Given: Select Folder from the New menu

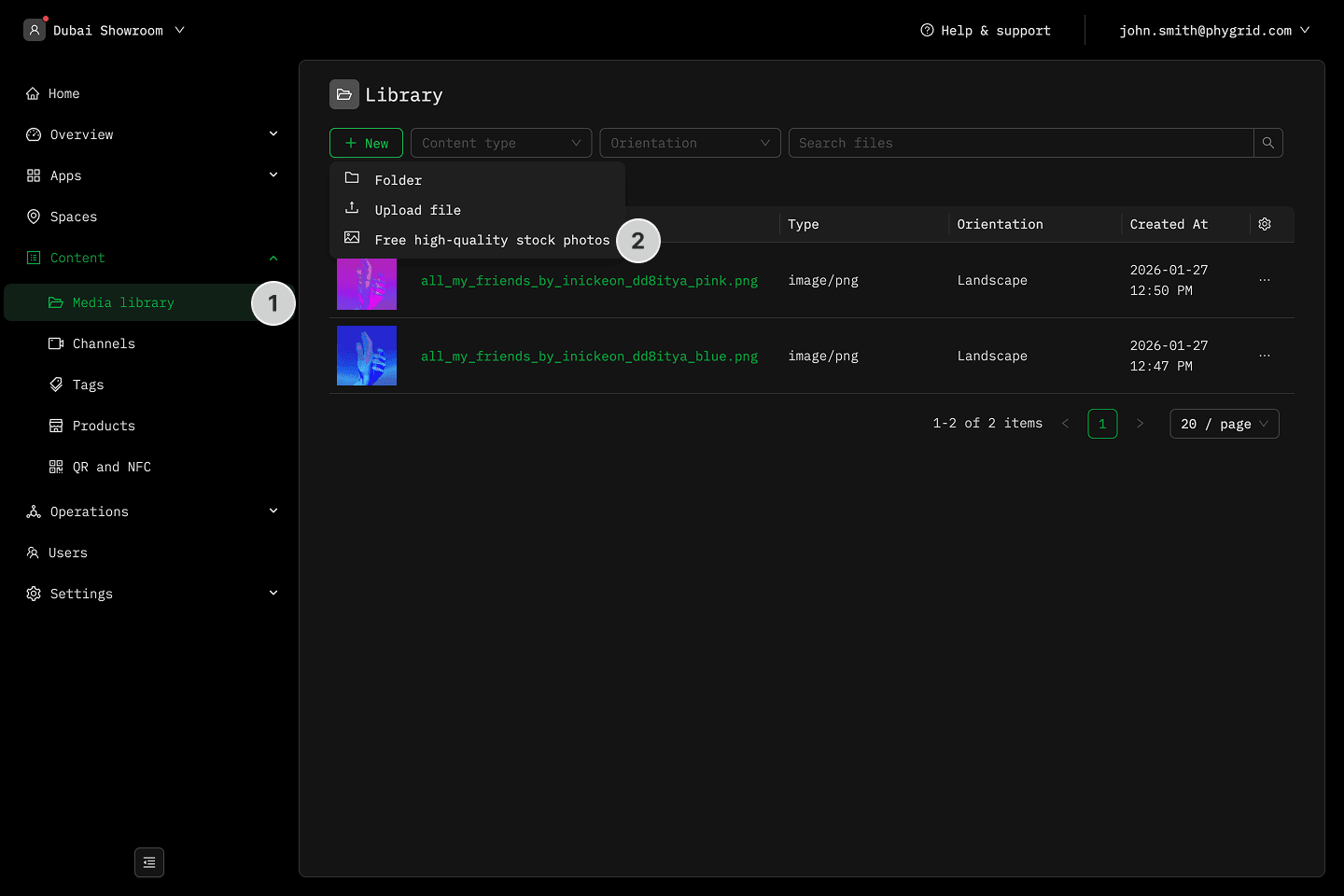Looking at the screenshot, I should coord(399,180).
